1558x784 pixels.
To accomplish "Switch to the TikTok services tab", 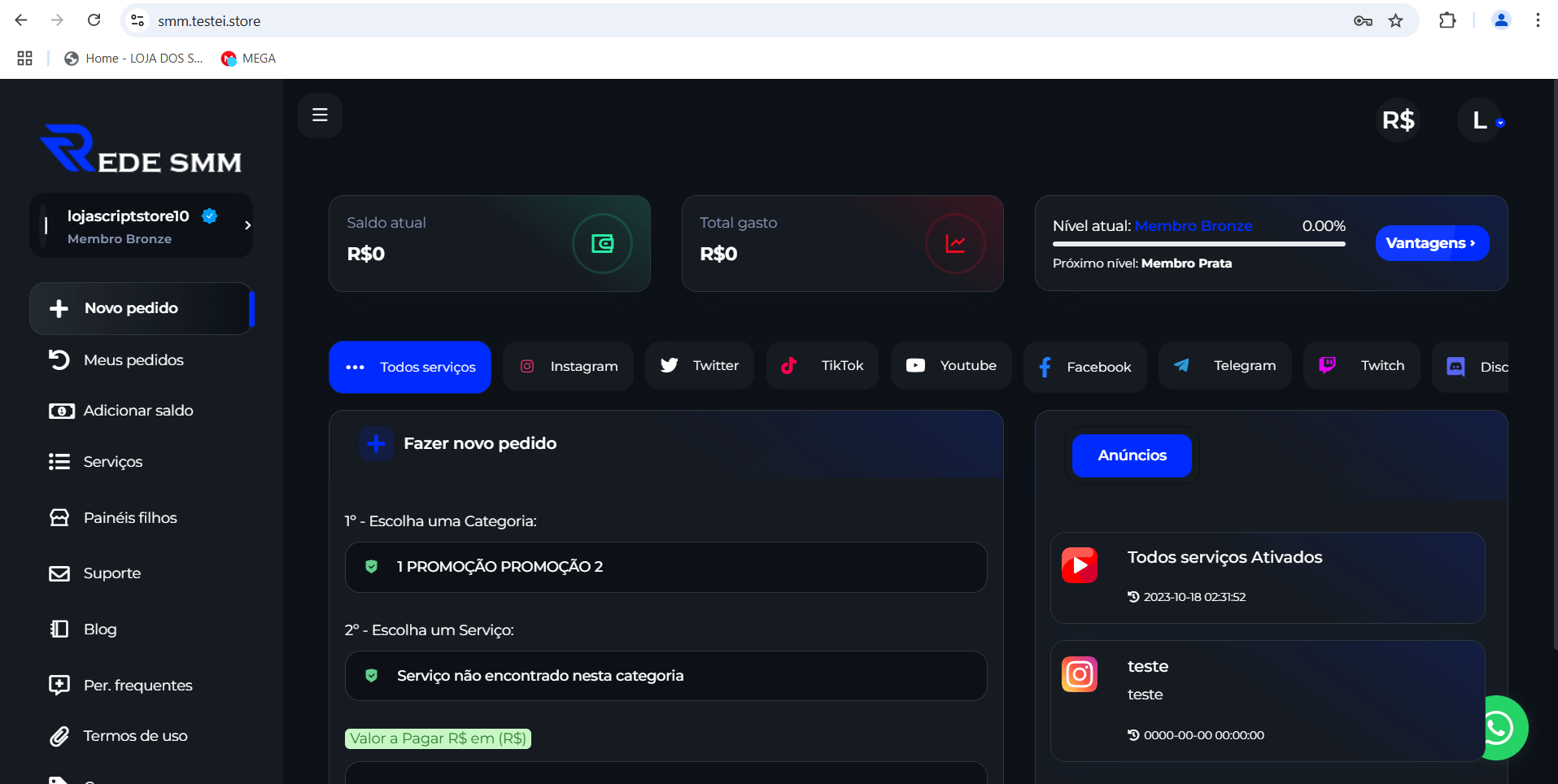I will (x=822, y=367).
